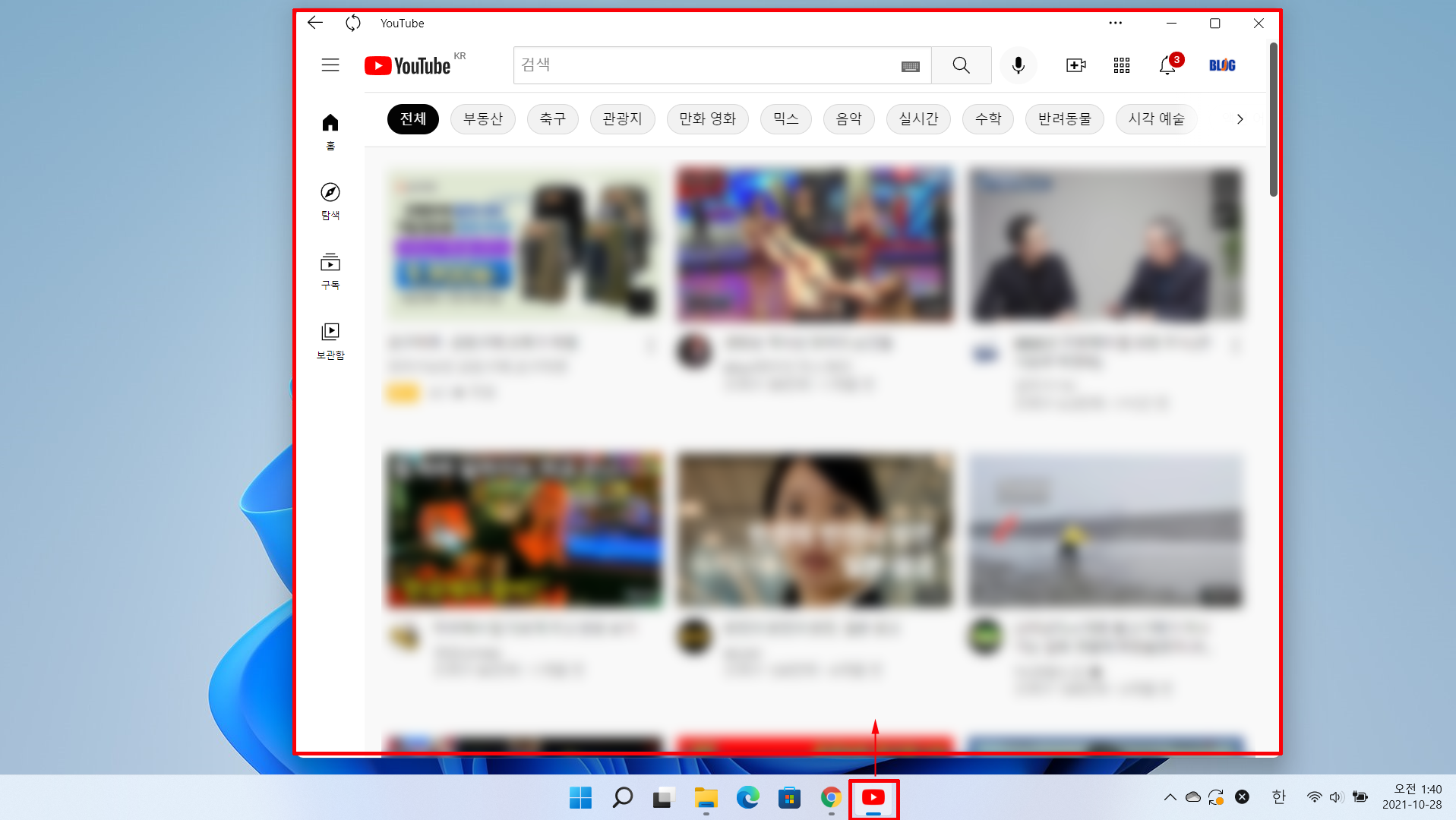Open the clock and date panel

[x=1412, y=797]
